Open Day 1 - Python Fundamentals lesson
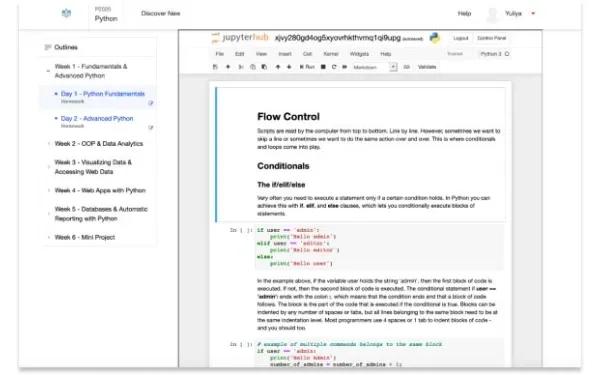This screenshot has height=375, width=600. [103, 94]
